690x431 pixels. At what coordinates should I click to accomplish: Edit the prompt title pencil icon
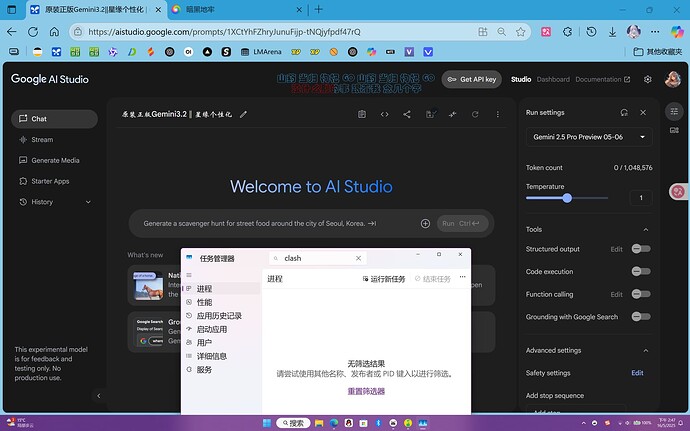click(x=243, y=114)
